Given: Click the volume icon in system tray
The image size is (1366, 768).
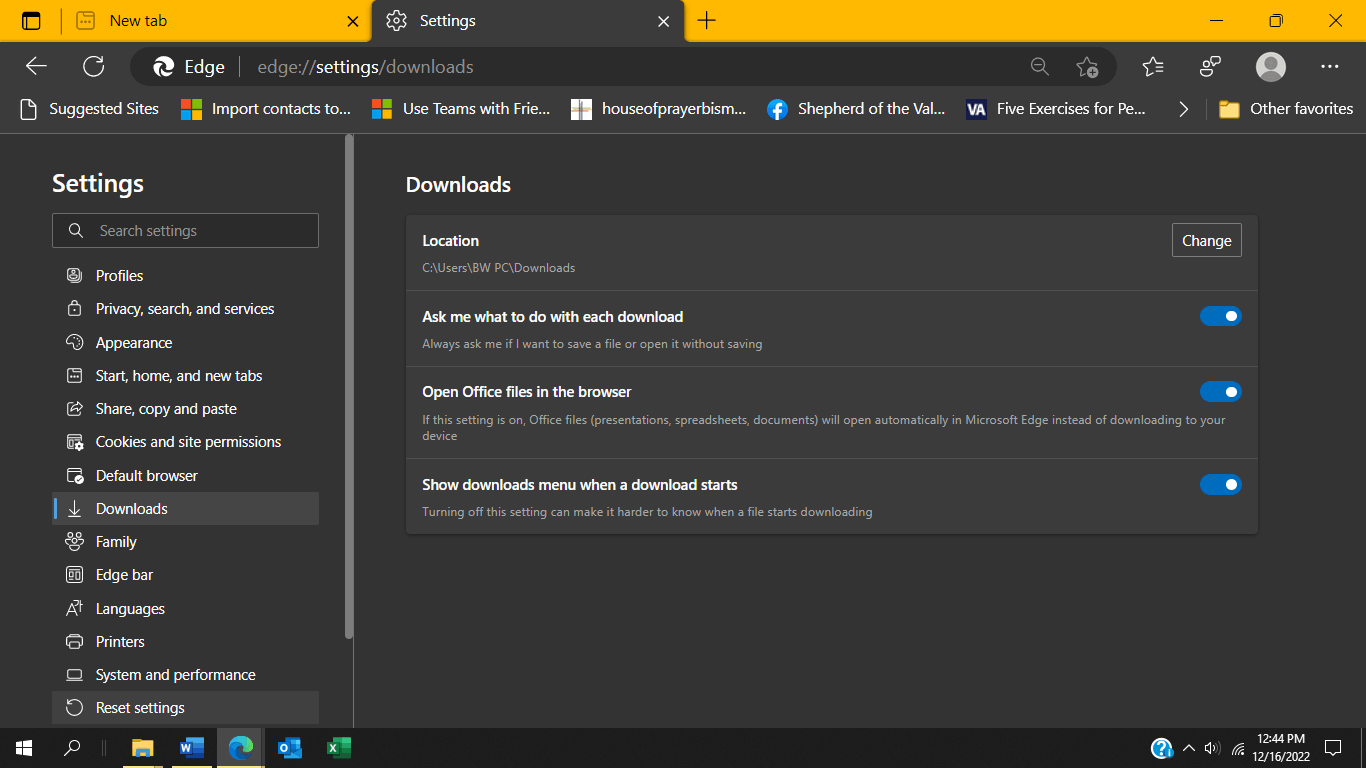Looking at the screenshot, I should [1213, 747].
